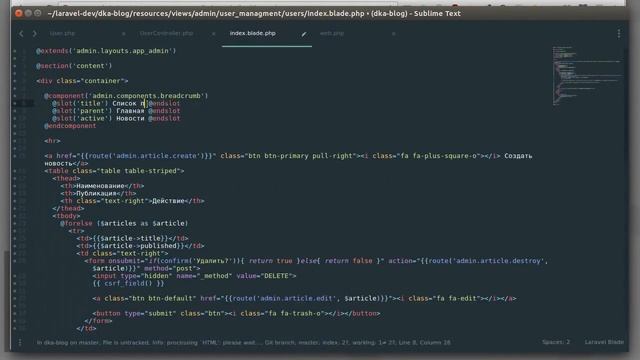Click the @slot('title') line
This screenshot has width=640, height=360.
116,103
